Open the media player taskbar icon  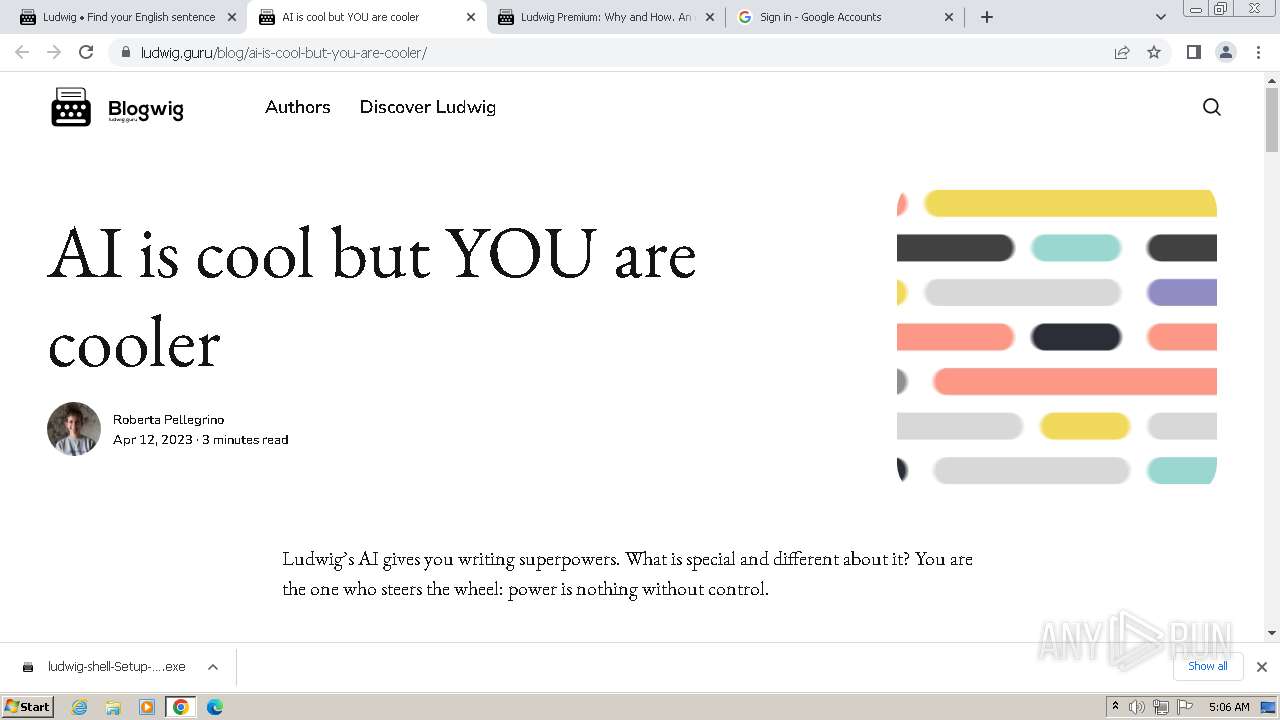[147, 707]
